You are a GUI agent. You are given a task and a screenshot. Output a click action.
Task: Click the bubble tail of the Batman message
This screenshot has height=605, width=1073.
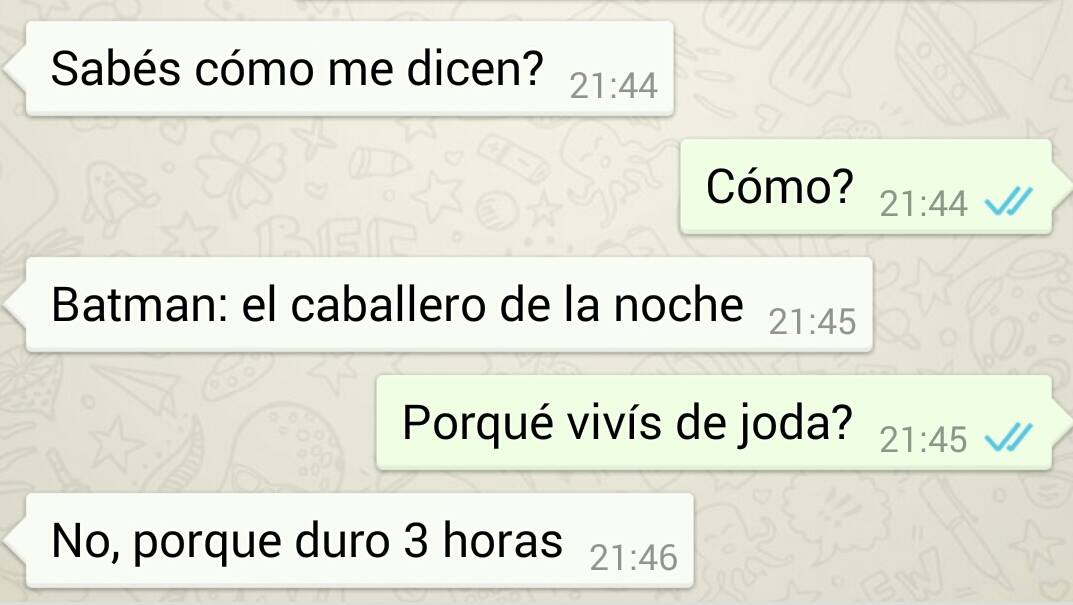point(14,305)
